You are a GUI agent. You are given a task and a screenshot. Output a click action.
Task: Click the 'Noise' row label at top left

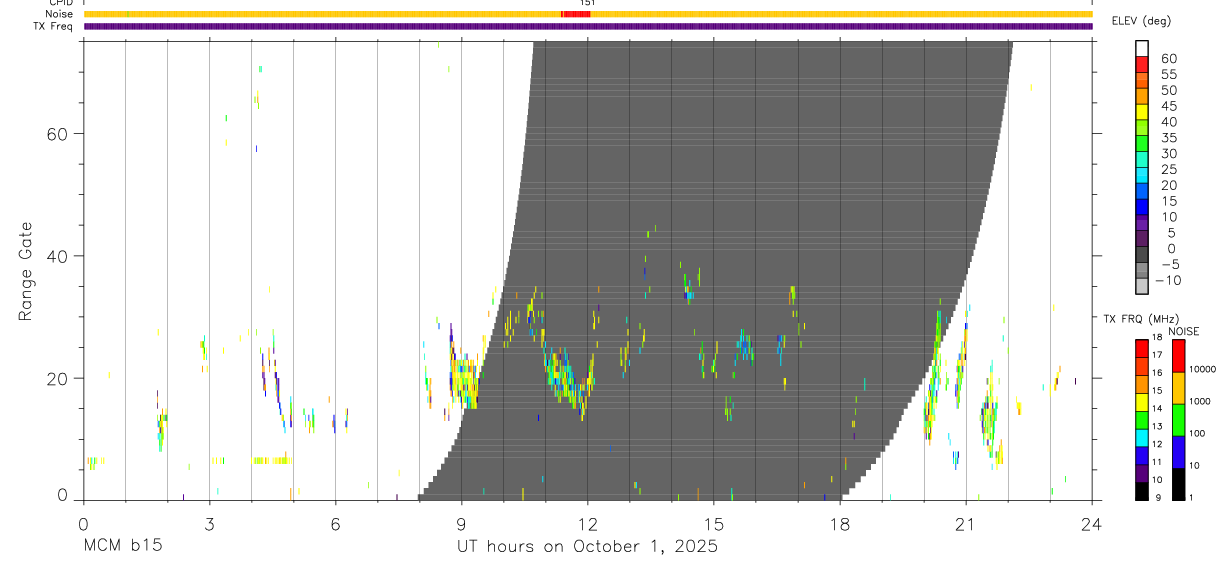coord(60,14)
